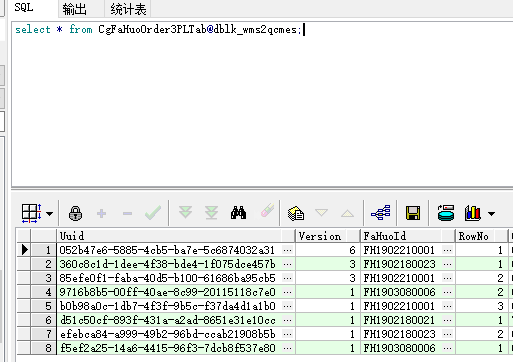
Task: Expand the chart icon dropdown arrow
Action: pos(492,213)
